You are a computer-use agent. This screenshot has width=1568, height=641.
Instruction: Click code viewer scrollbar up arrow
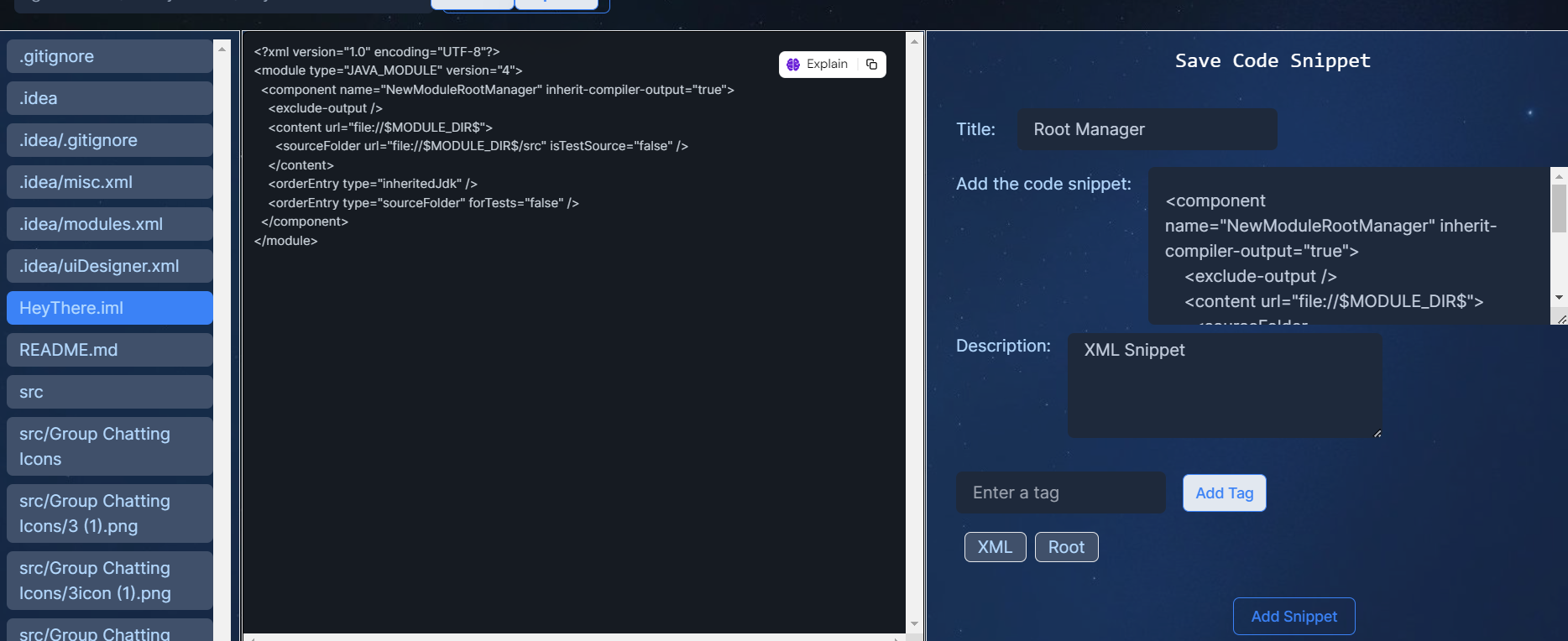914,41
